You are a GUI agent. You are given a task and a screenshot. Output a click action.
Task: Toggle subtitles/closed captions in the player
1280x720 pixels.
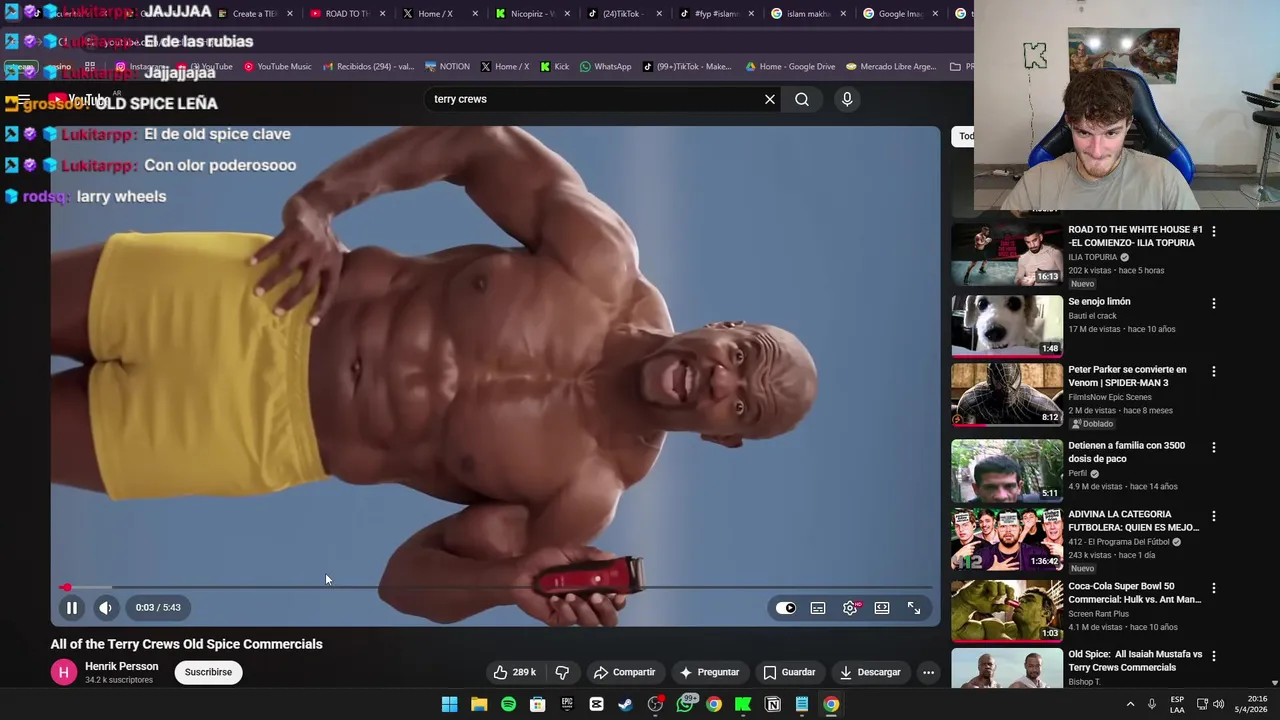tap(818, 608)
